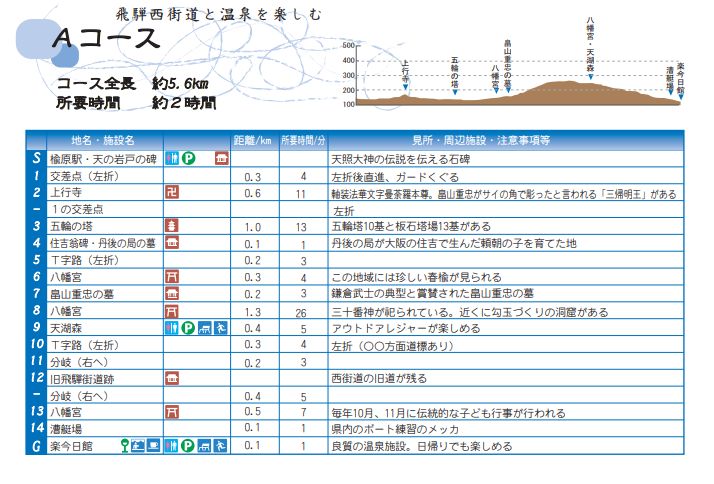Click the walking person icon in 天湖森 row
This screenshot has height=484, width=714.
[220, 327]
